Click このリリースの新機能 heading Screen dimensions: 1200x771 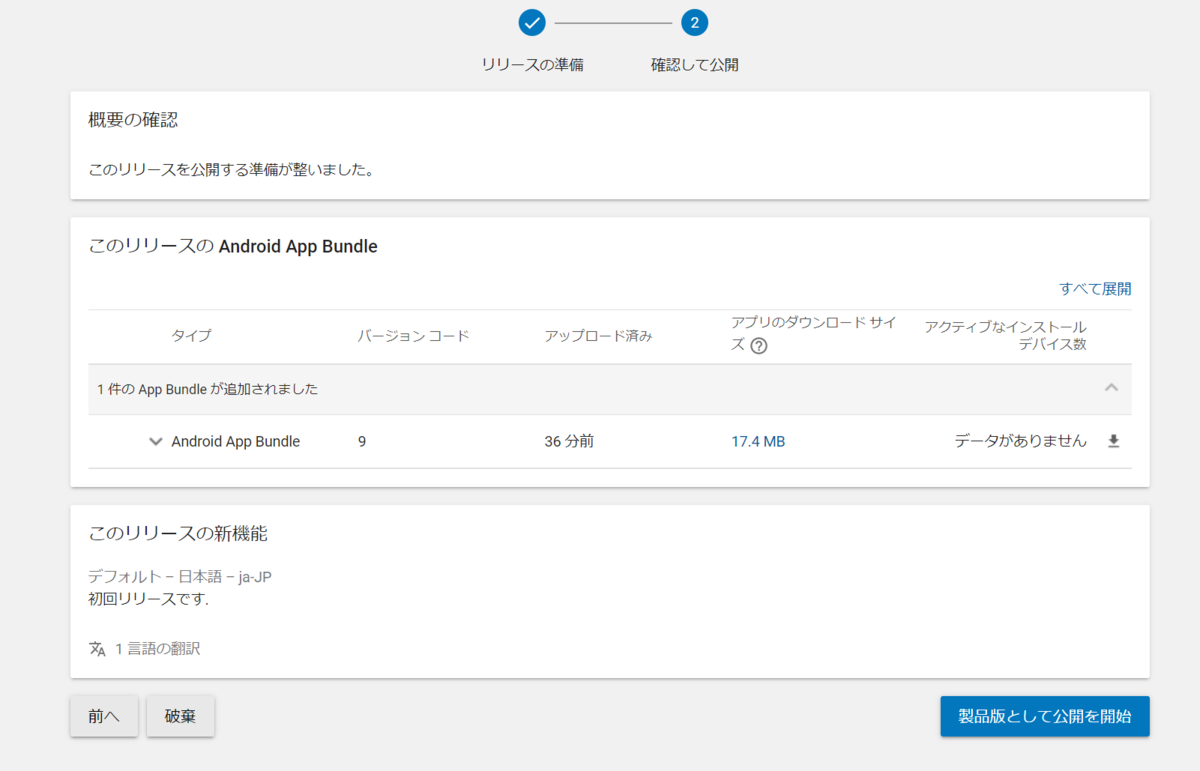(178, 534)
